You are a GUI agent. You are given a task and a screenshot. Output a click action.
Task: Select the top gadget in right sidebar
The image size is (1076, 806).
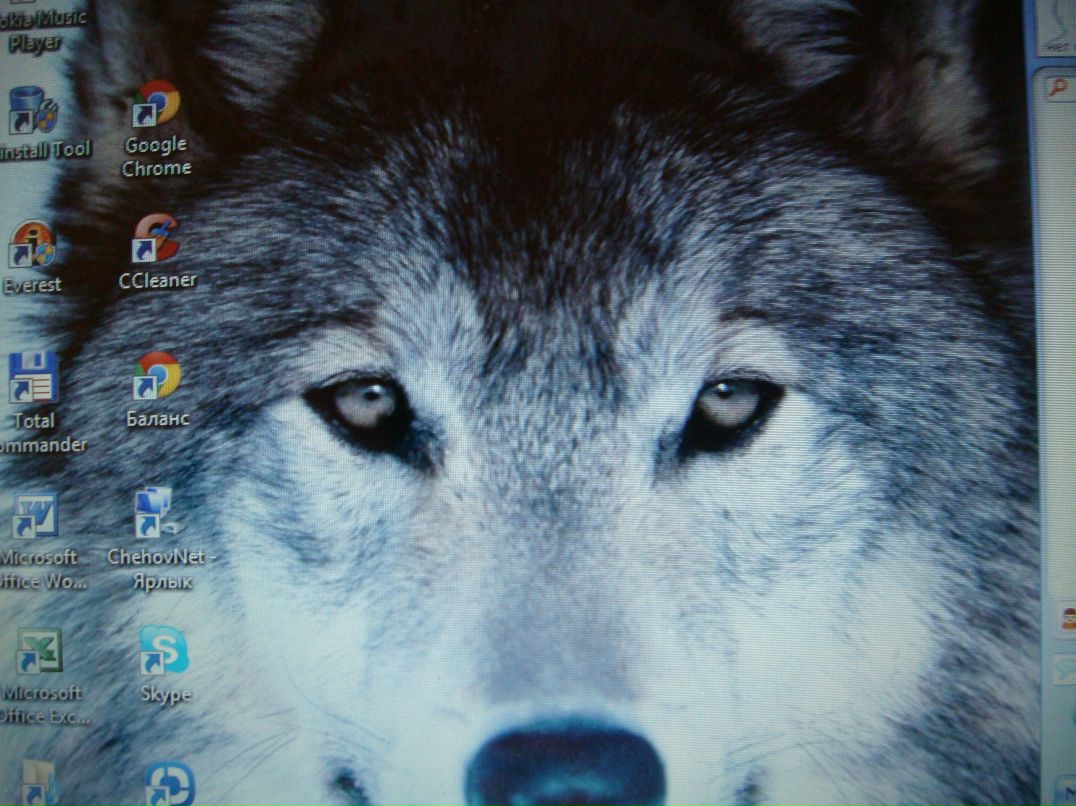click(1057, 30)
